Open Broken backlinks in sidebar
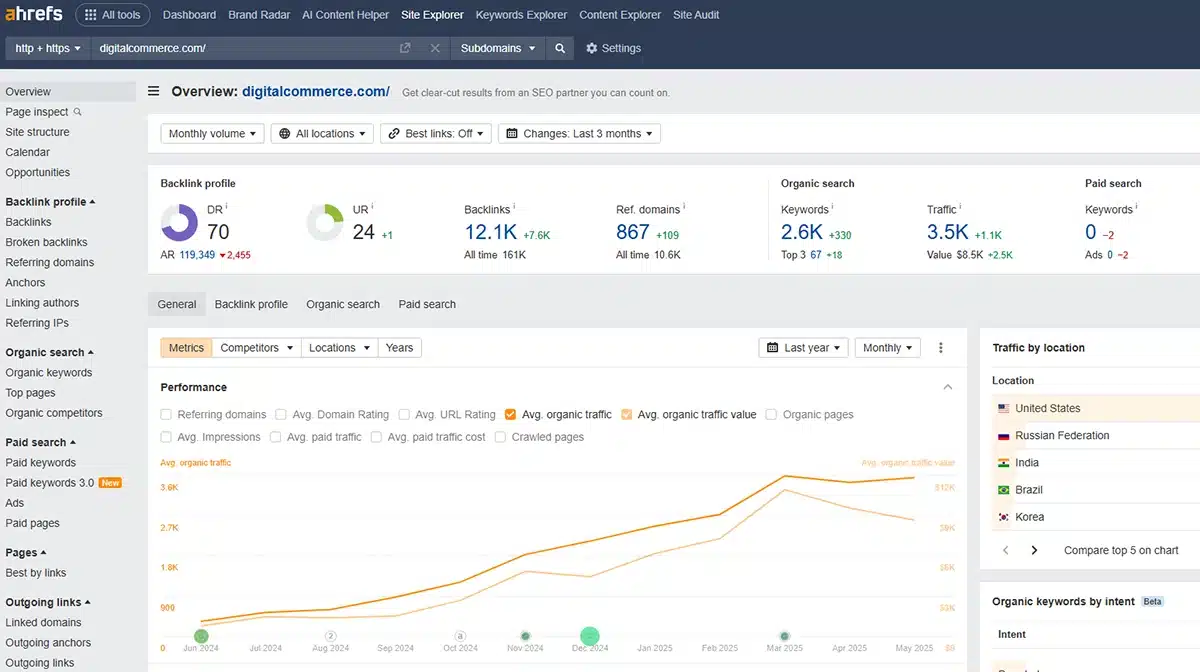This screenshot has height=672, width=1200. point(46,242)
